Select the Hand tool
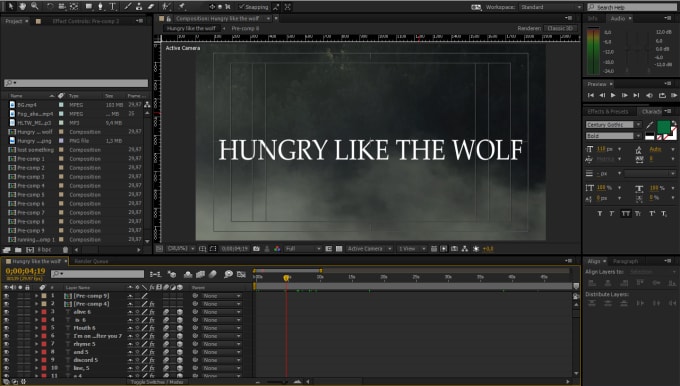 (x=23, y=7)
